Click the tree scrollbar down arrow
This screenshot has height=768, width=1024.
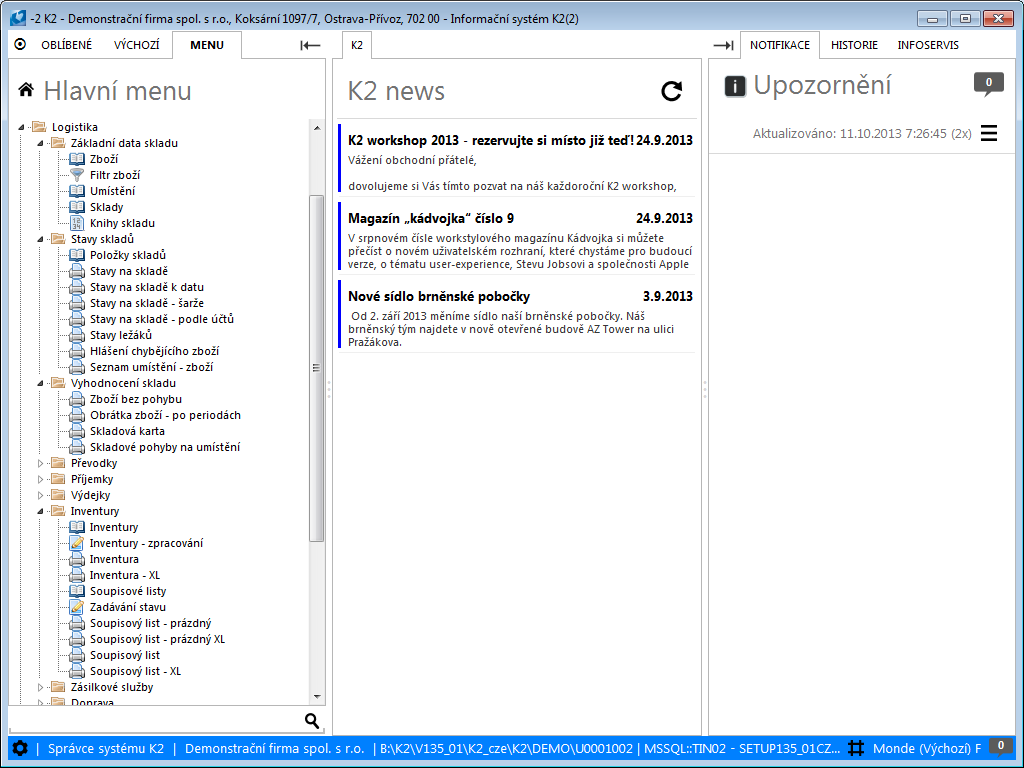point(317,697)
